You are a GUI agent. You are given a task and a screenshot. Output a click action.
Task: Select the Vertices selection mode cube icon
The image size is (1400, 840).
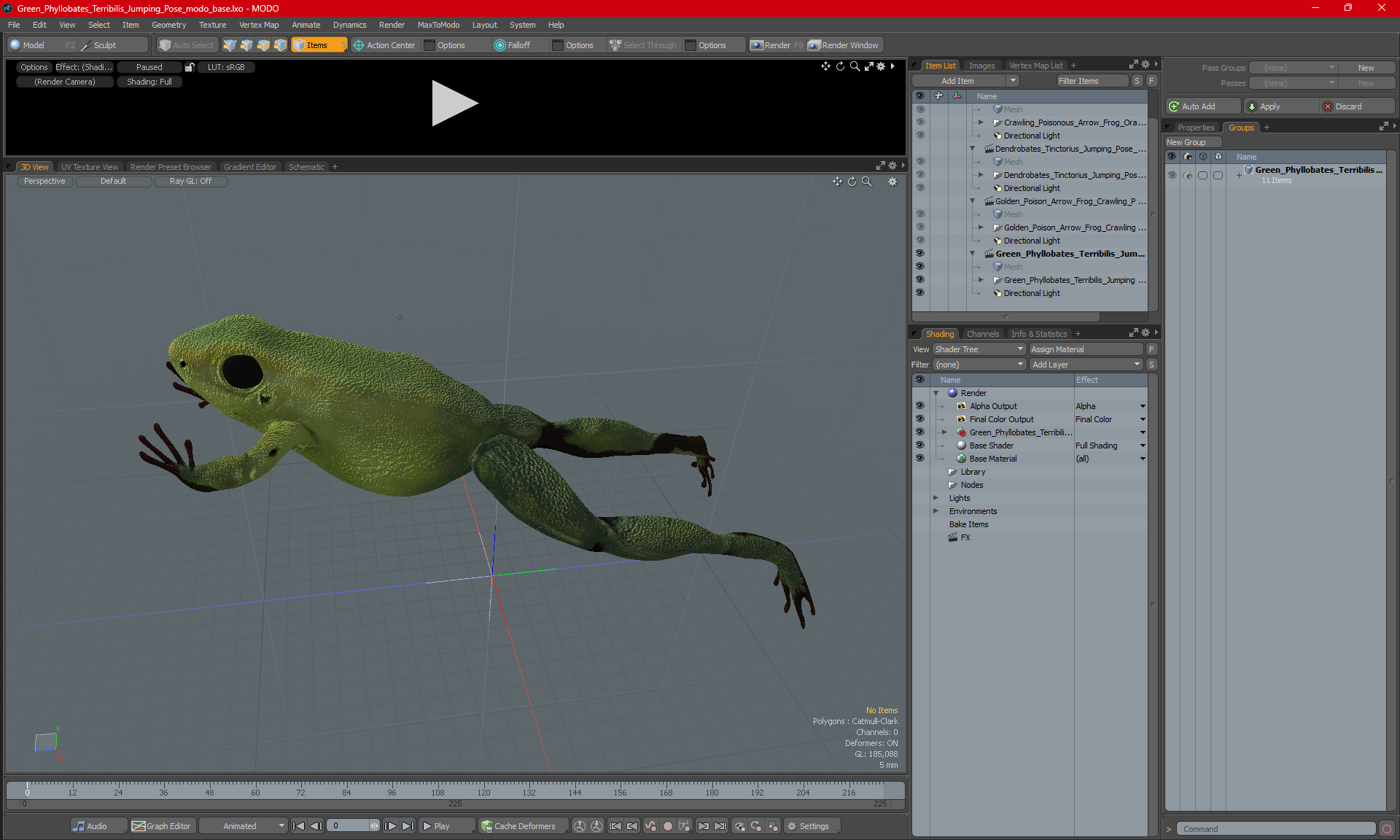click(230, 45)
